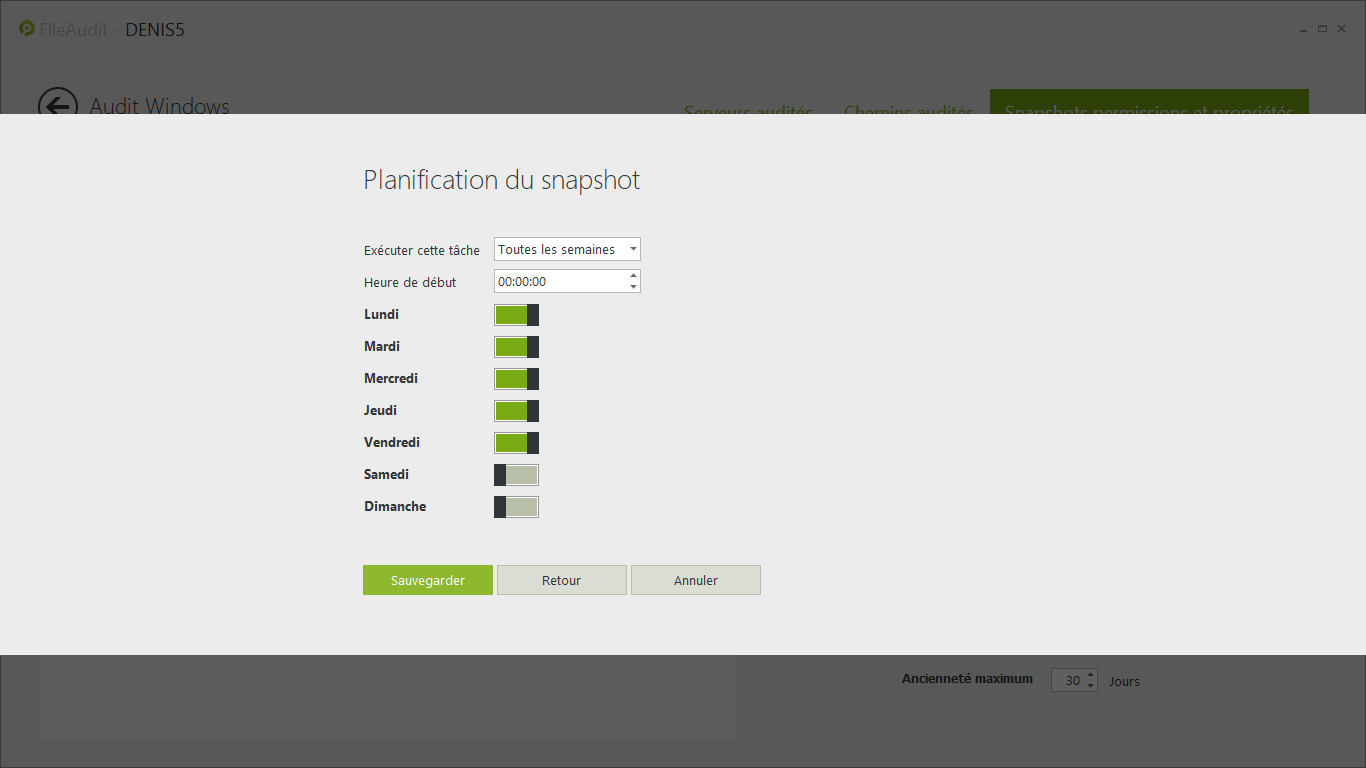Click the back arrow beside Audit Windows

pos(57,105)
